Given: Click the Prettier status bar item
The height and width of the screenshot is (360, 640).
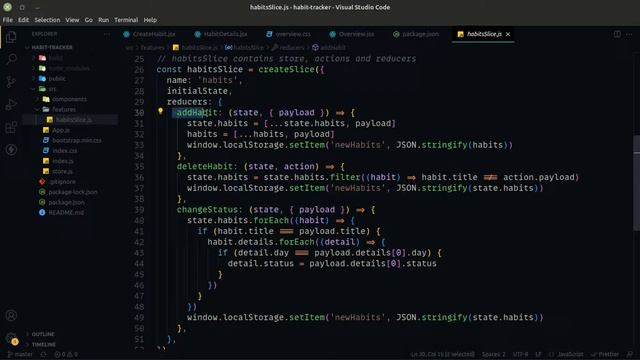Looking at the screenshot, I should tap(605, 354).
